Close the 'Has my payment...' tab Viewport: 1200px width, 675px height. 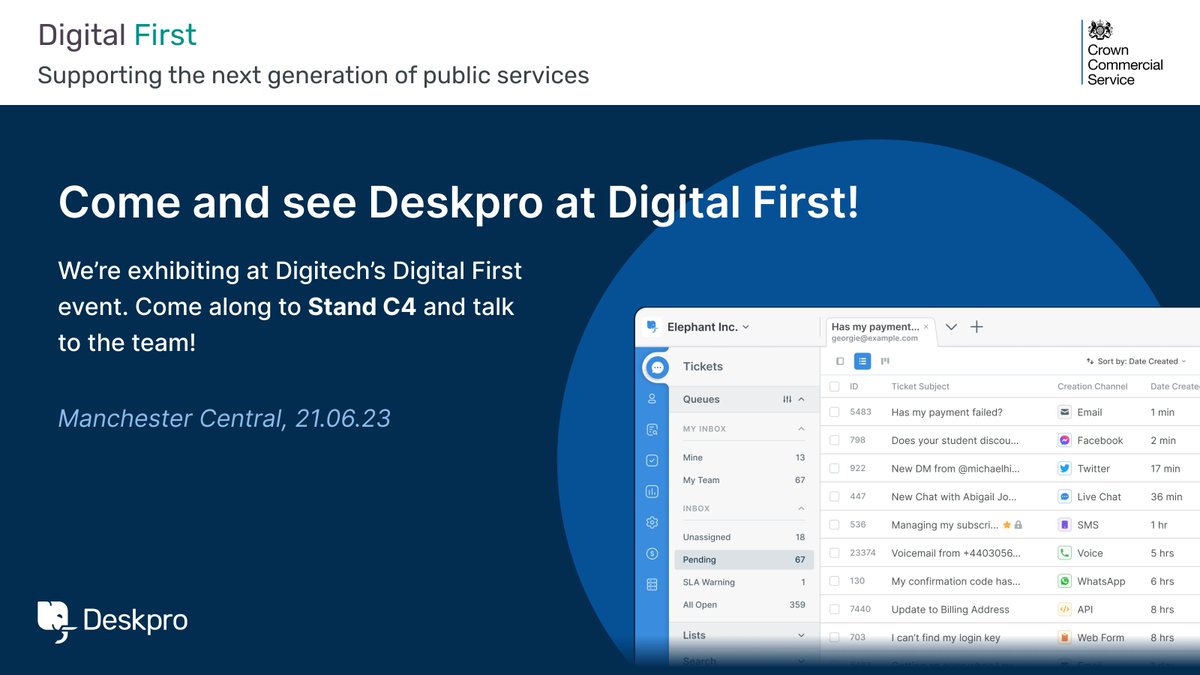coord(926,327)
